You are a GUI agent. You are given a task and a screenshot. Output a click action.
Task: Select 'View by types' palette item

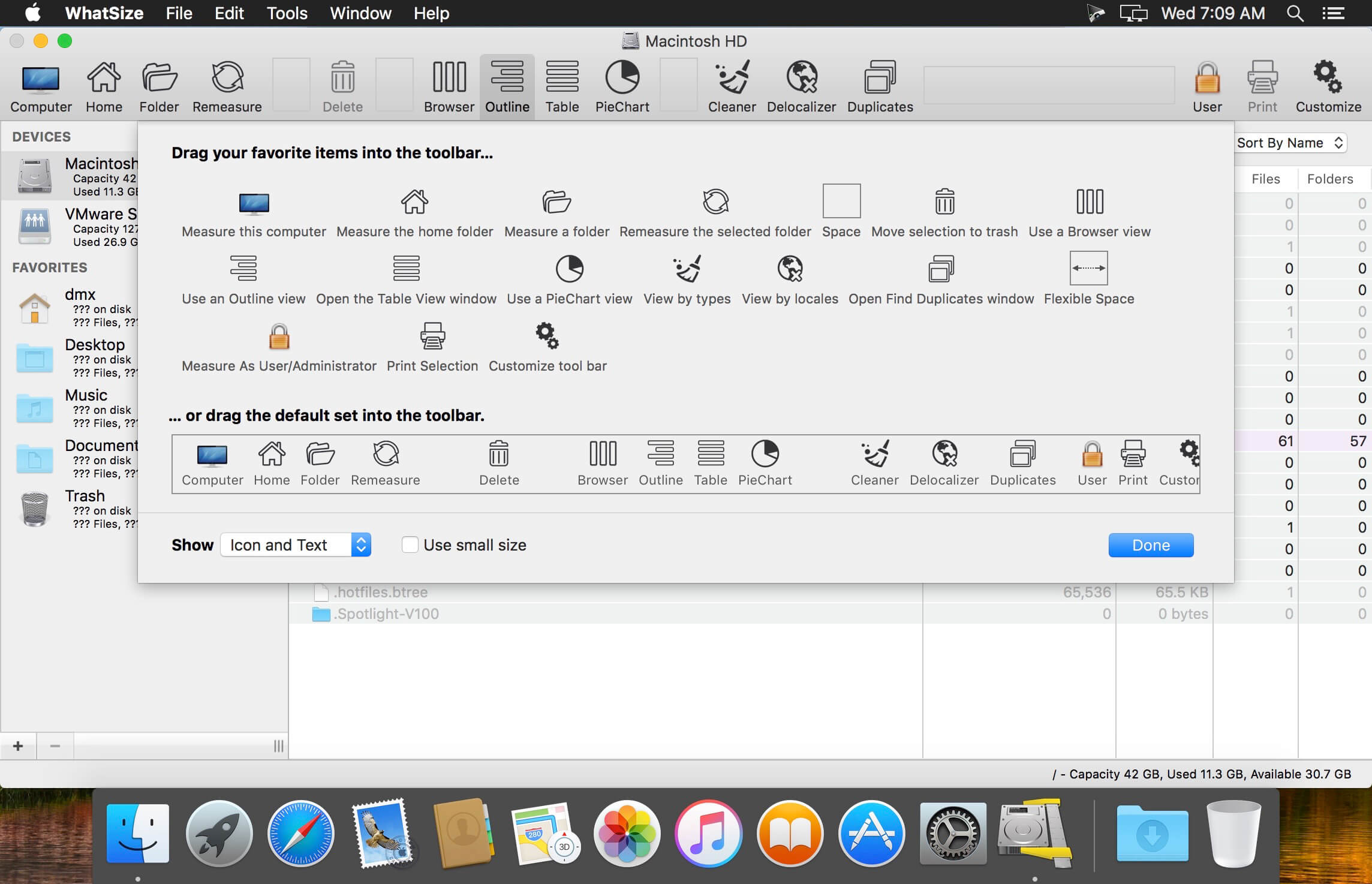coord(687,280)
